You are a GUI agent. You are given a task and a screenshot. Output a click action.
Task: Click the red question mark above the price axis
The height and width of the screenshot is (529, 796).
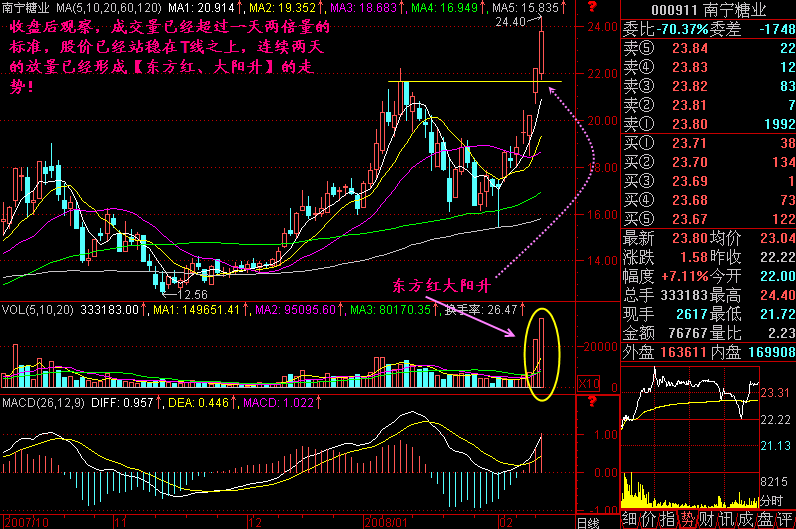click(593, 6)
